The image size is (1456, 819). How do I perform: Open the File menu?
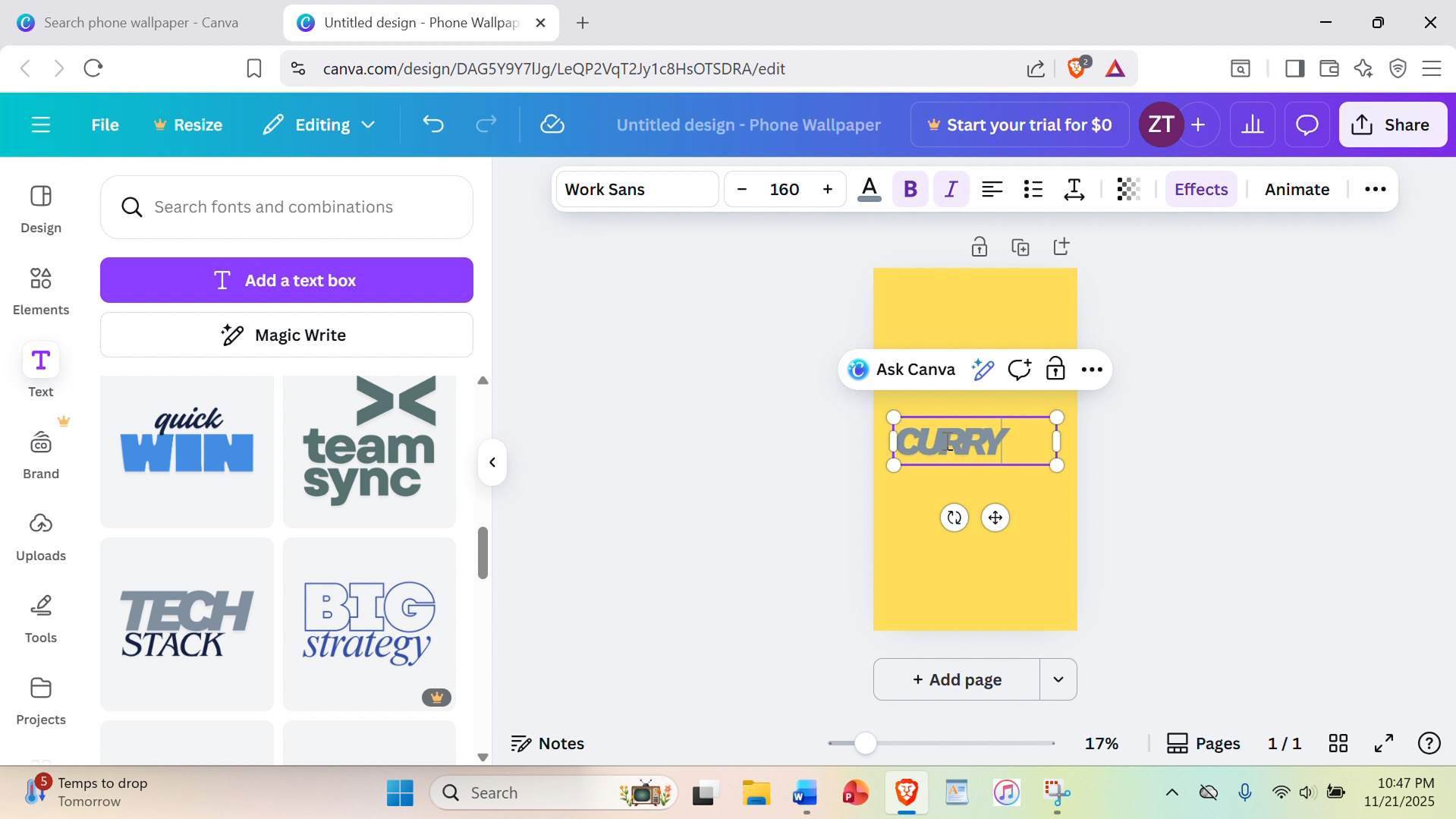tap(105, 124)
